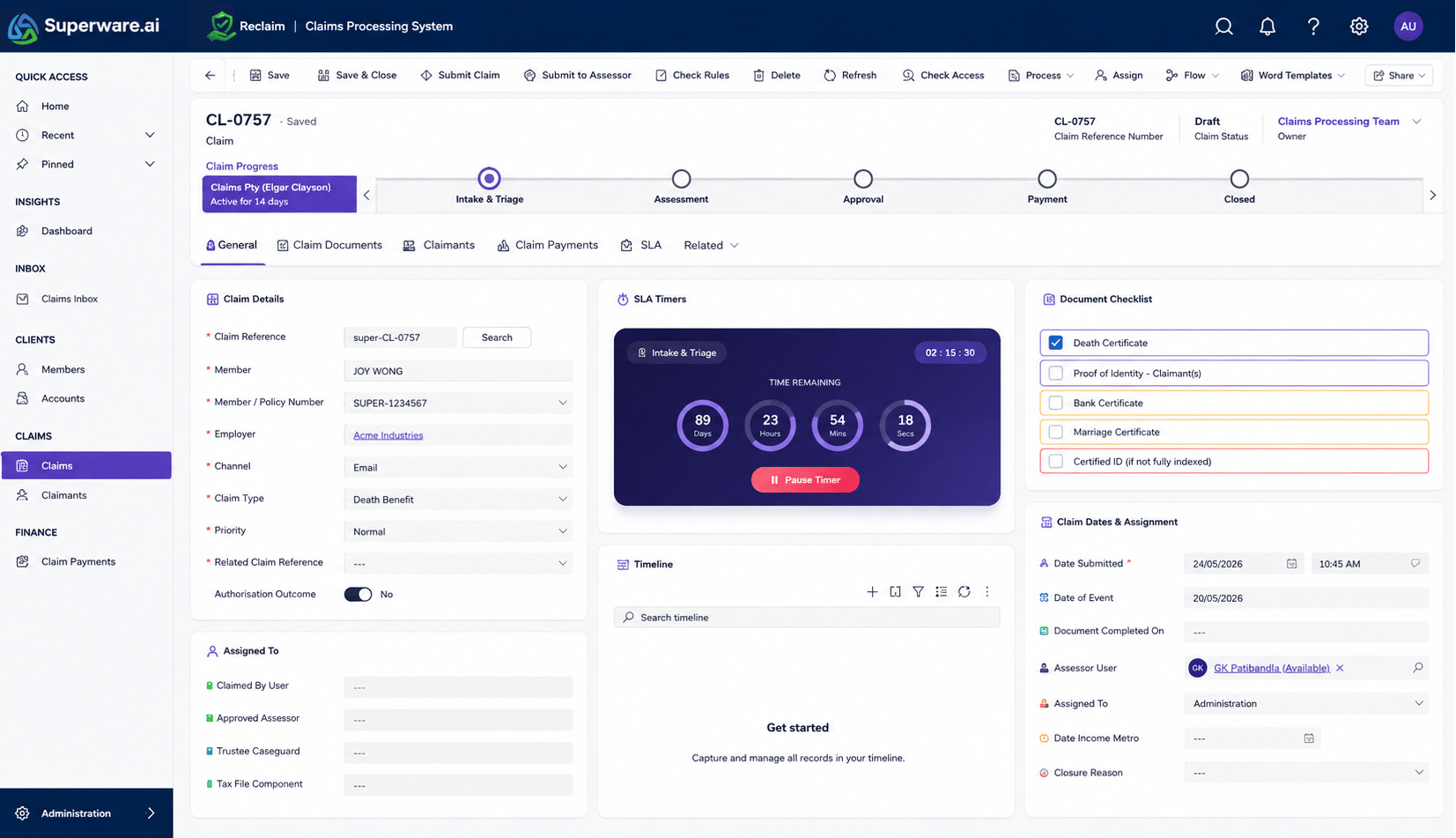This screenshot has width=1456, height=838.
Task: Click Search button beside Claim Reference
Action: tap(497, 337)
